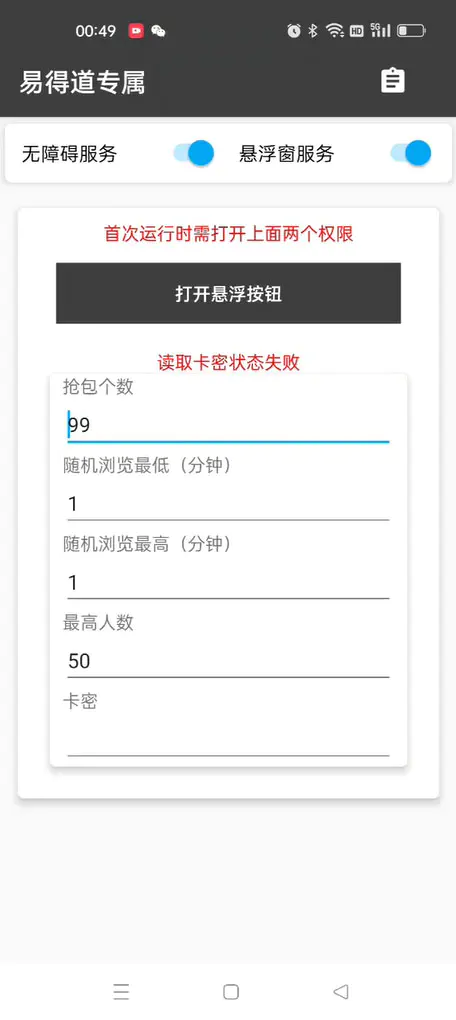Tap the 最高人数 field showing 50
456x1020 pixels.
(x=228, y=661)
